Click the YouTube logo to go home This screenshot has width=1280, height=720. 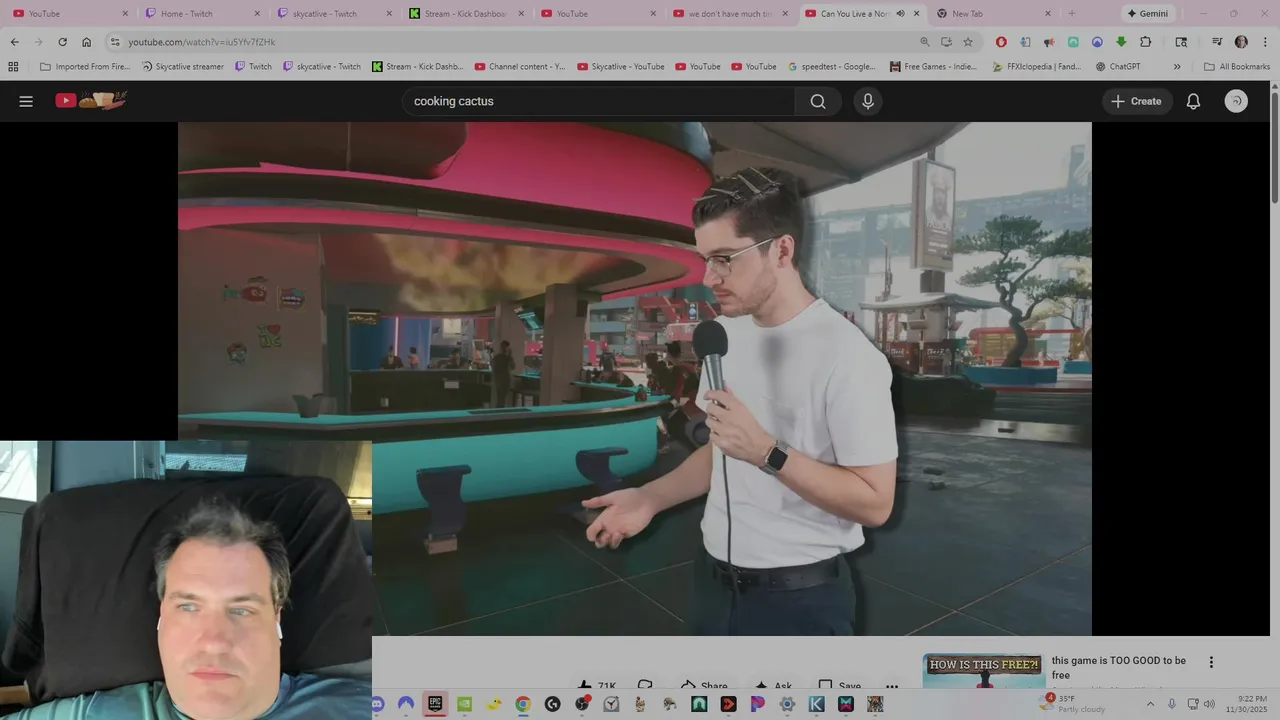[x=91, y=100]
